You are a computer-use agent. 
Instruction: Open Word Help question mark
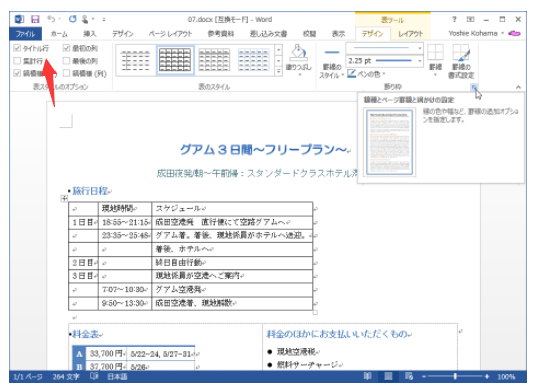pos(454,19)
